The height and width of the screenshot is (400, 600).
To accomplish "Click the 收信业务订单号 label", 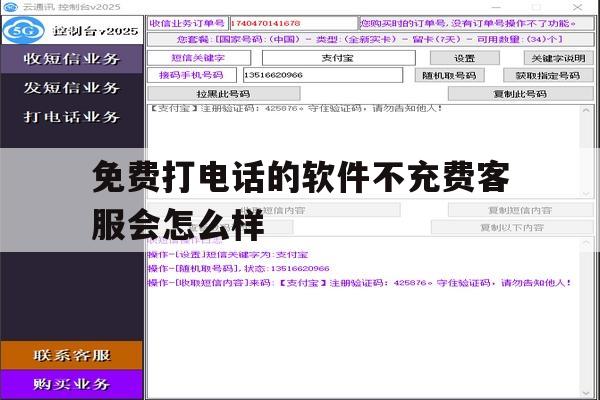I will (x=187, y=23).
